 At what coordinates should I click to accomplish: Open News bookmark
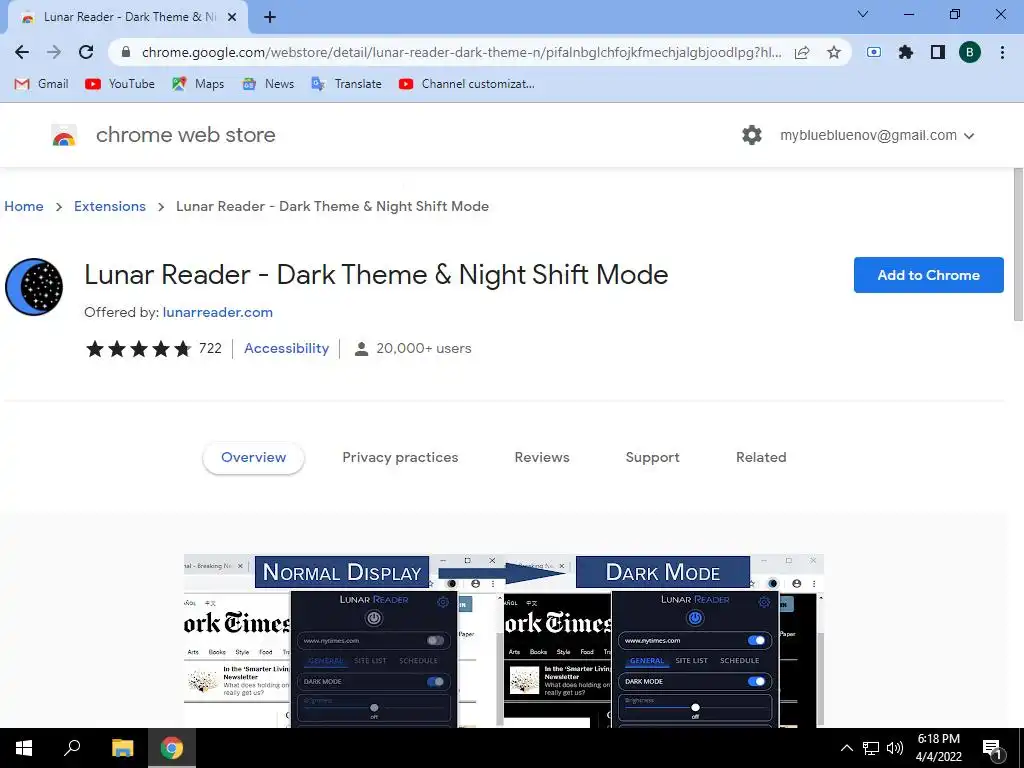(x=268, y=84)
